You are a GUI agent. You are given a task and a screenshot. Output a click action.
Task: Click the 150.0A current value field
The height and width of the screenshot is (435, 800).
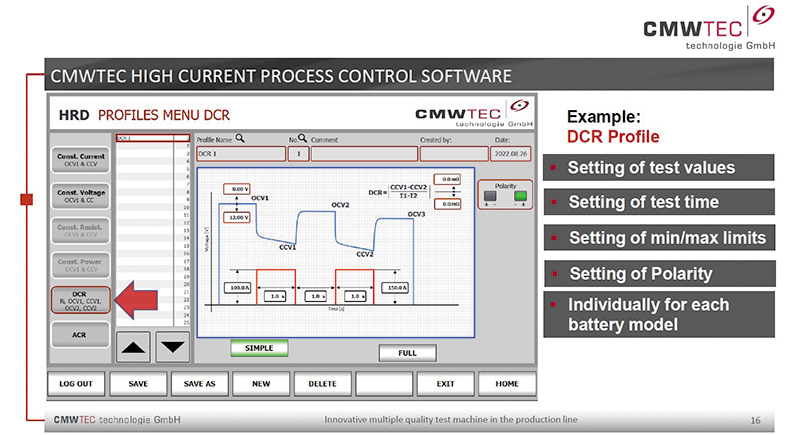pos(395,288)
